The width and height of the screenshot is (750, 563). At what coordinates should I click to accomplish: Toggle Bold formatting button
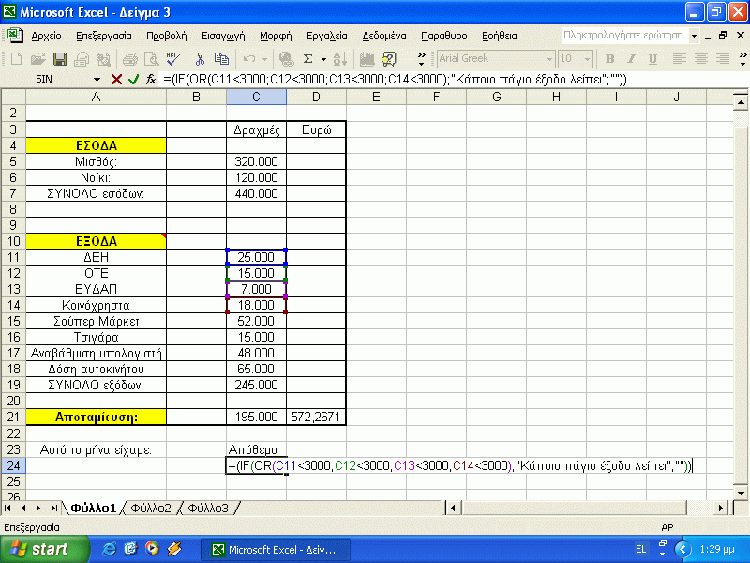click(x=610, y=59)
